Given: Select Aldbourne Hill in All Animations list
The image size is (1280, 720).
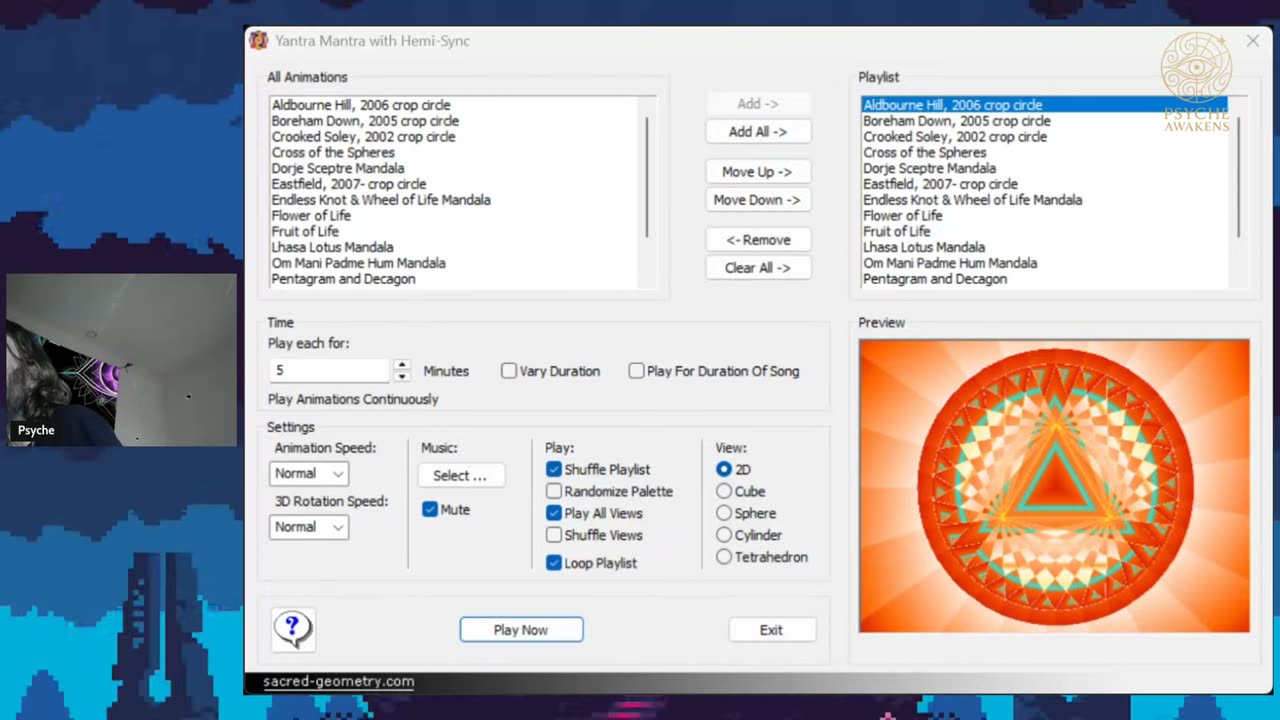Looking at the screenshot, I should 361,105.
